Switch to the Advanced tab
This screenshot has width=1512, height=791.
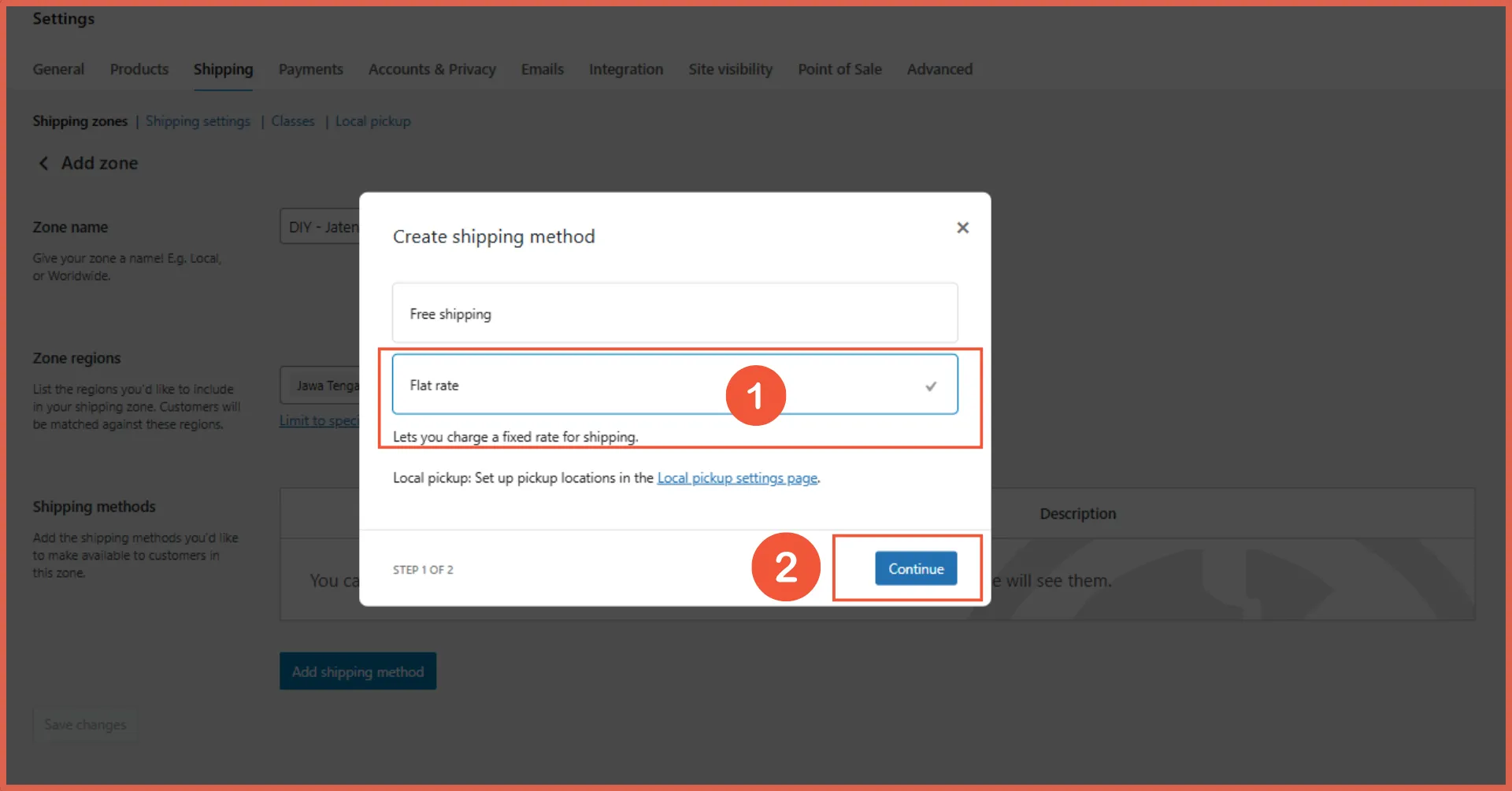[x=939, y=69]
